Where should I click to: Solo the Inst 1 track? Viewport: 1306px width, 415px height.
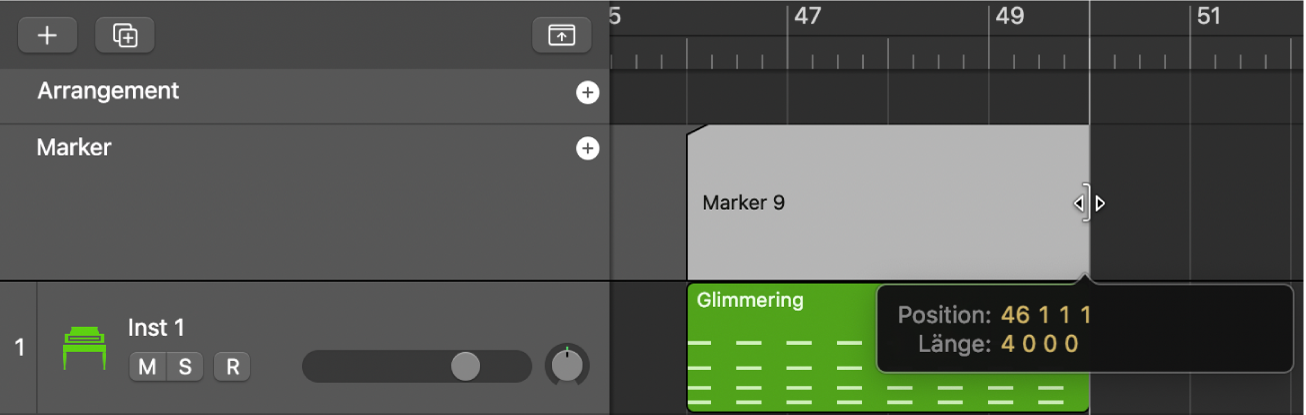click(184, 367)
